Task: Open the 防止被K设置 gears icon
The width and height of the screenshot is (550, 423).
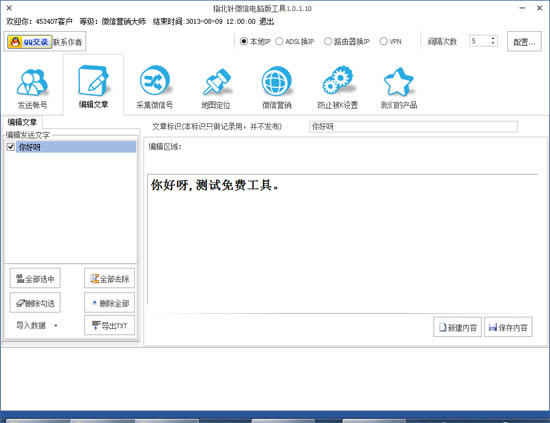Action: click(337, 80)
